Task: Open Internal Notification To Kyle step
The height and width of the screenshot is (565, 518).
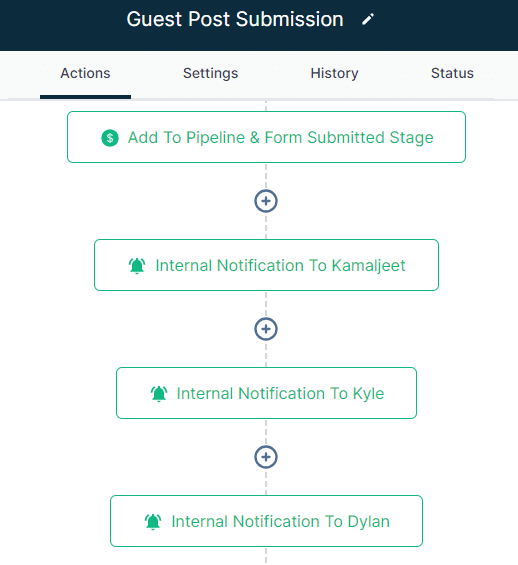Action: pos(267,393)
